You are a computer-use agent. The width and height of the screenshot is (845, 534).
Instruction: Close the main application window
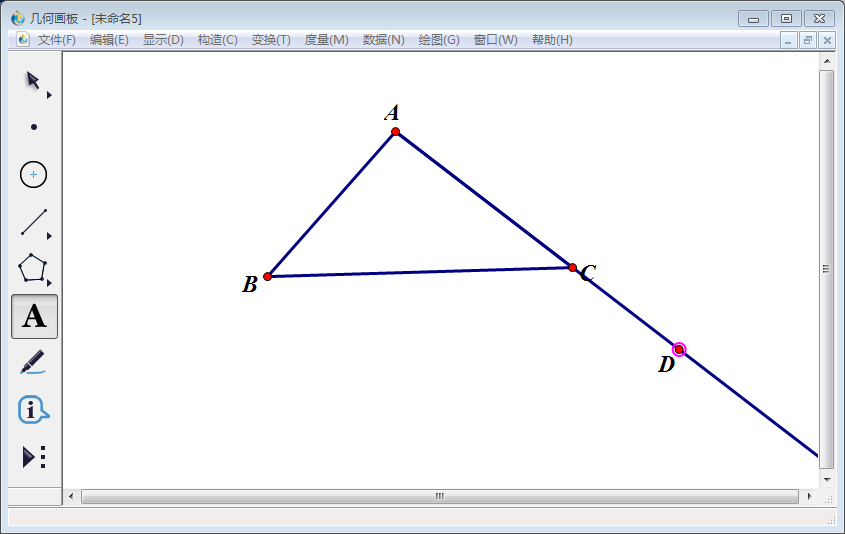(819, 19)
